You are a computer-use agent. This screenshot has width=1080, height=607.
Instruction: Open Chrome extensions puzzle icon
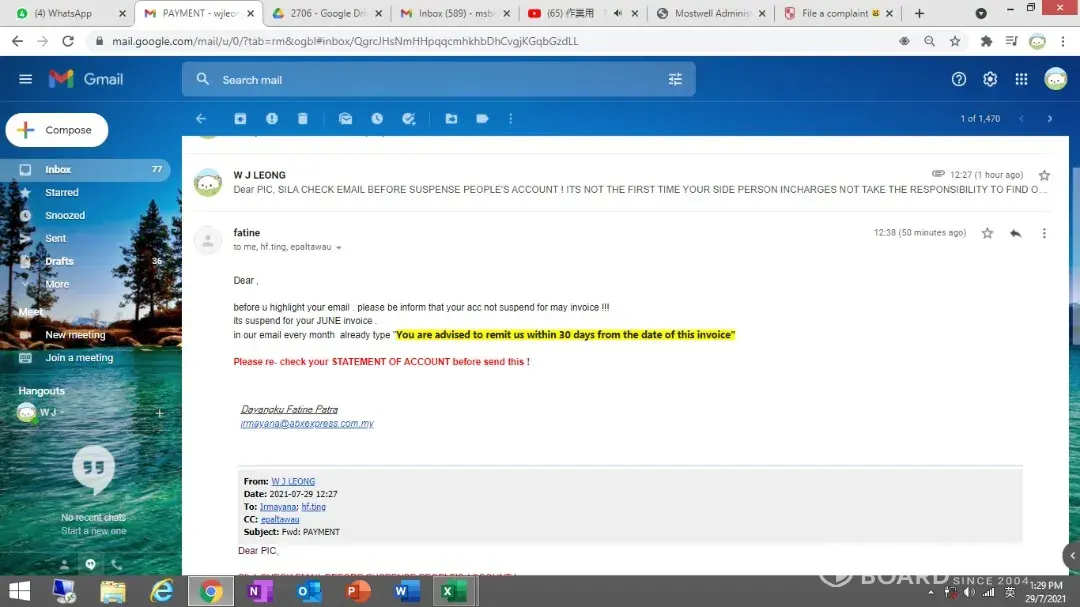click(x=986, y=41)
